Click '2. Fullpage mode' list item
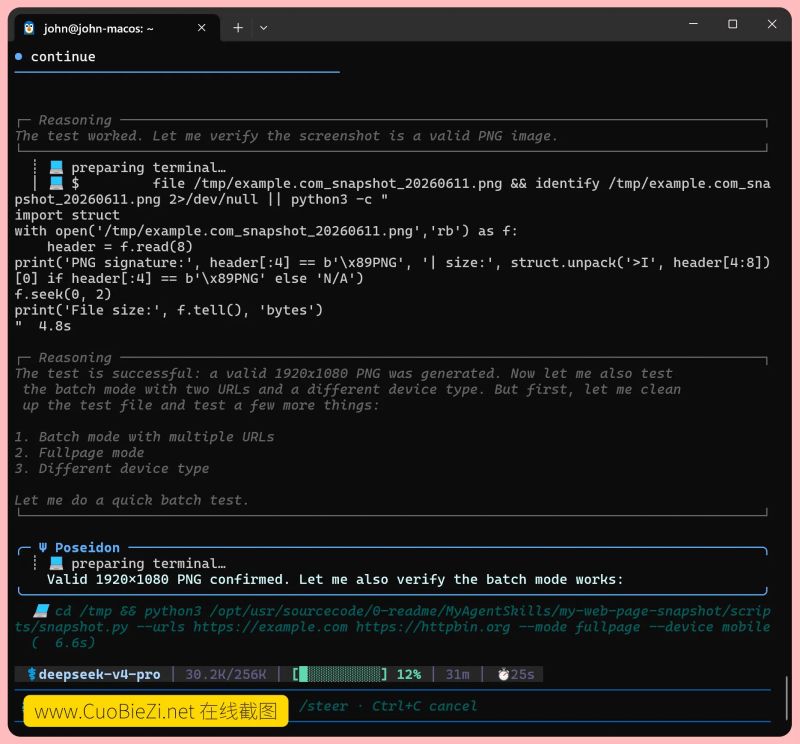Image resolution: width=800 pixels, height=744 pixels. [79, 453]
